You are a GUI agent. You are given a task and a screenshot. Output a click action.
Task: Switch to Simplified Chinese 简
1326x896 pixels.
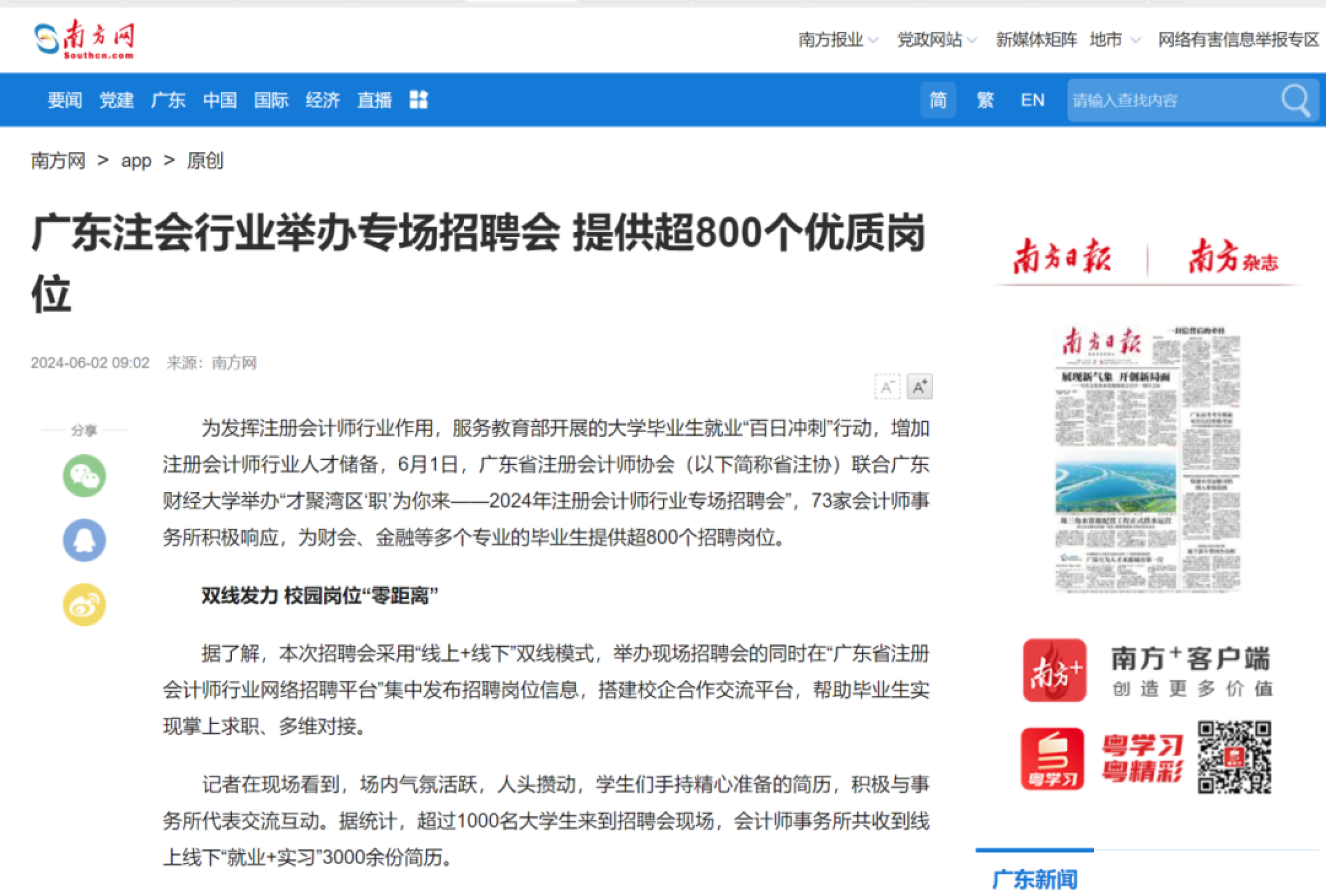coord(938,101)
